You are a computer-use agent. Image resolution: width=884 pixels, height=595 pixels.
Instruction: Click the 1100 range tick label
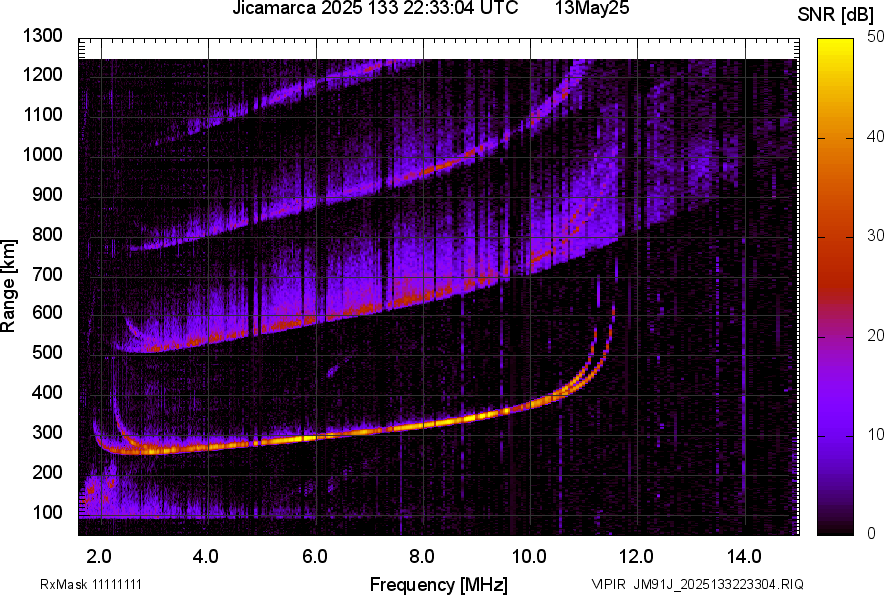42,114
